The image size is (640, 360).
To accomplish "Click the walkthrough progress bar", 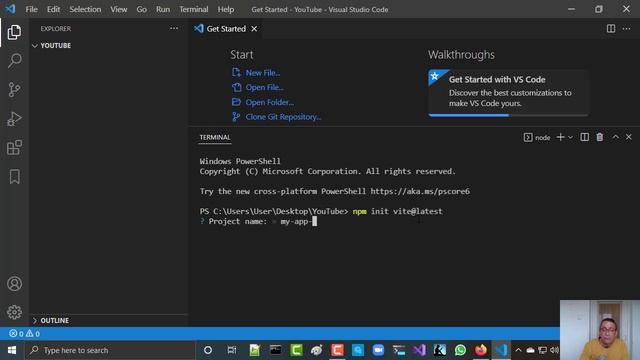I will pos(508,115).
